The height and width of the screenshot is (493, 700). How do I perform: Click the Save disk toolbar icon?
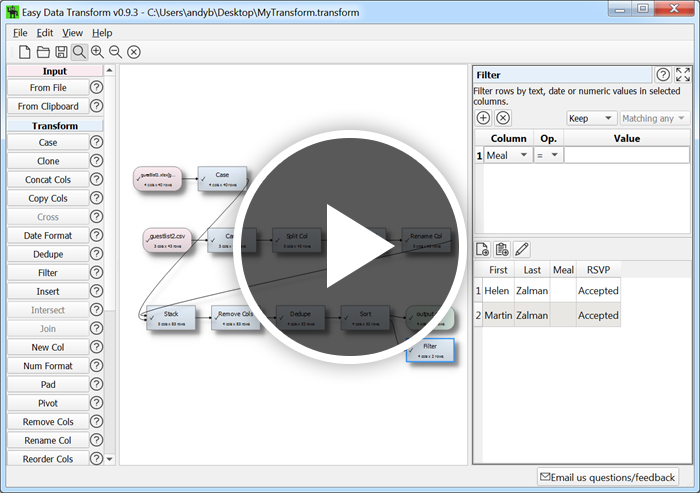click(x=61, y=52)
